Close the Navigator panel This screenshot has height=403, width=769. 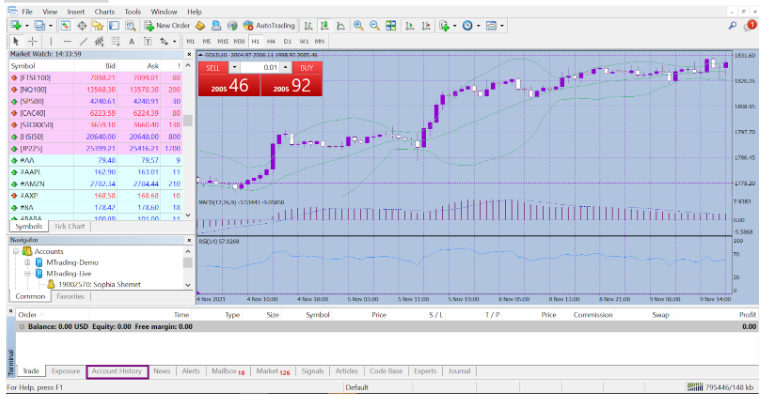[189, 240]
